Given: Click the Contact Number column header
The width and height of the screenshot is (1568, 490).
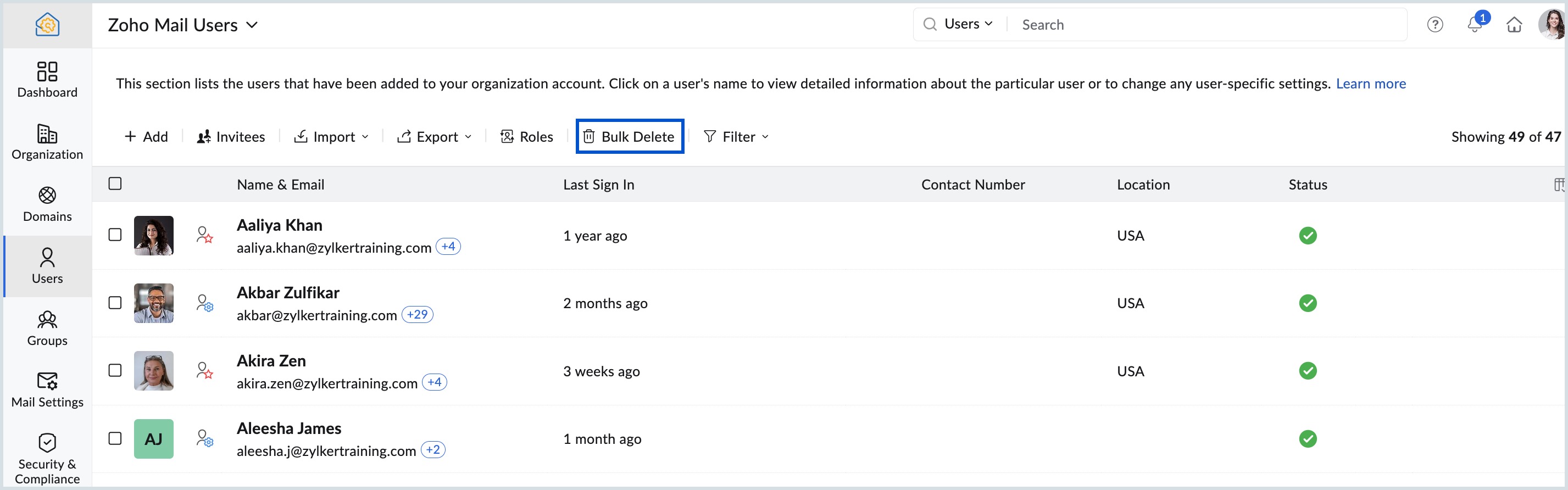Looking at the screenshot, I should point(972,185).
